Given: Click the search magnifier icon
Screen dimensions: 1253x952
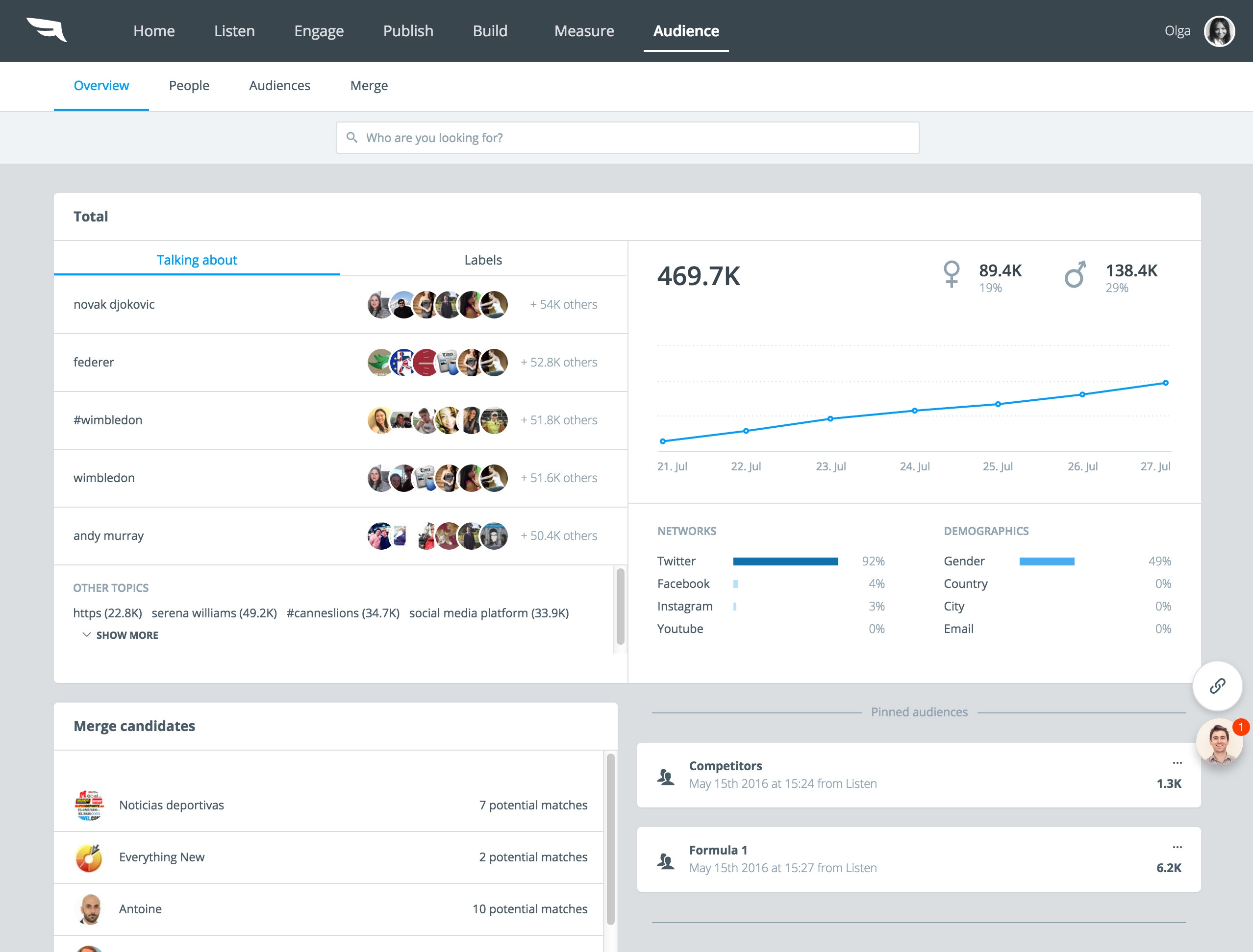Looking at the screenshot, I should 351,138.
